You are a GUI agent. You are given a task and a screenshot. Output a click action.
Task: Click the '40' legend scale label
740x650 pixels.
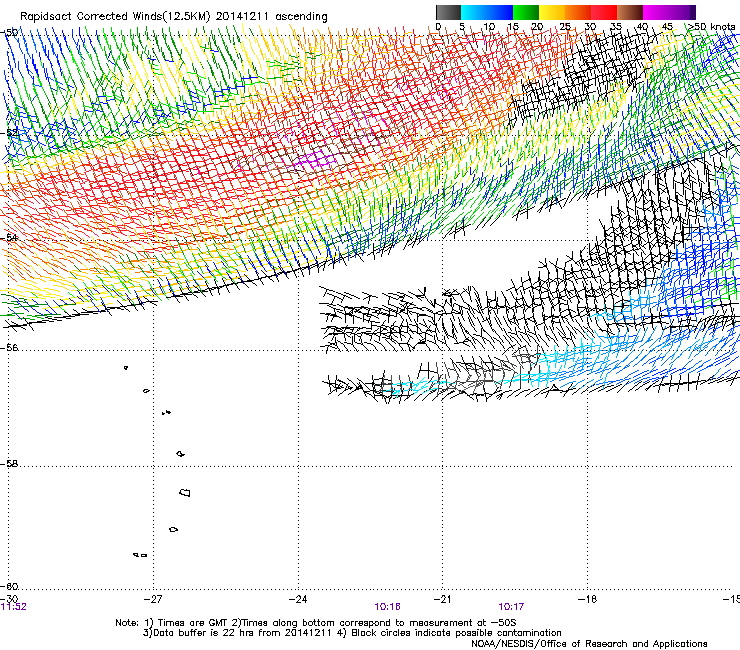tap(642, 26)
